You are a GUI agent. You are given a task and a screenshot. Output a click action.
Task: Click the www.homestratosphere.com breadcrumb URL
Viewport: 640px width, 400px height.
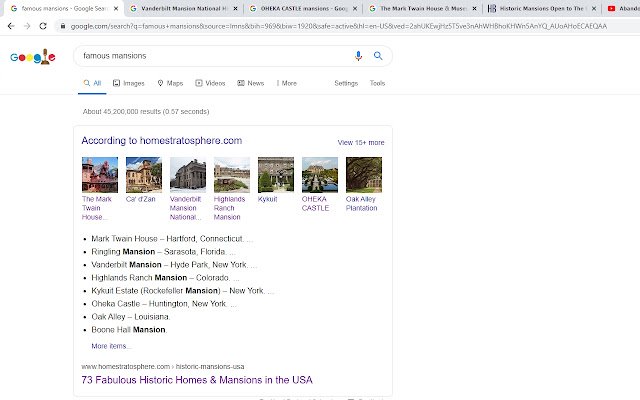pyautogui.click(x=163, y=367)
